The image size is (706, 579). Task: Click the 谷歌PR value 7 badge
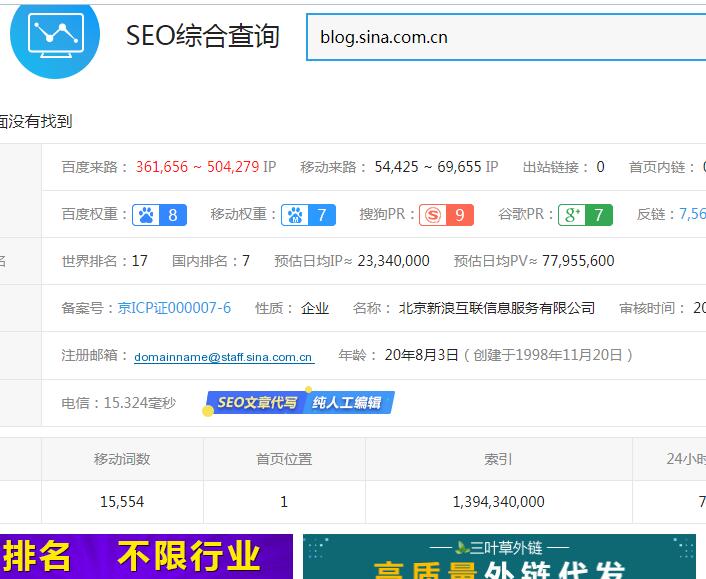(599, 215)
